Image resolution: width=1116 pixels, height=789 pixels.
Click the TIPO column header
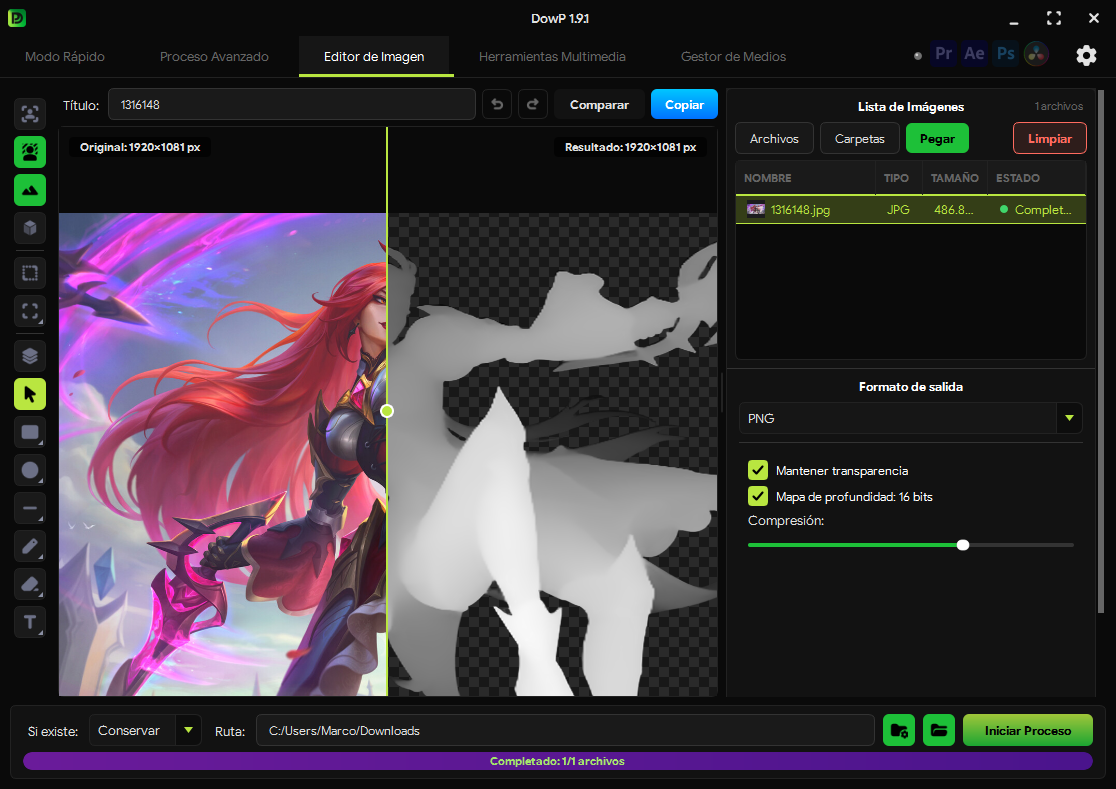point(896,179)
